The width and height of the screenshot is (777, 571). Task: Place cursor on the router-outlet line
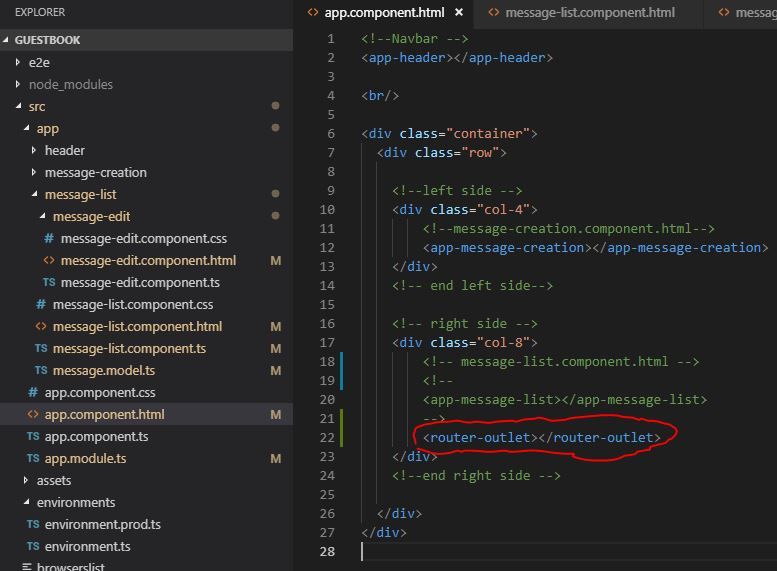[x=541, y=438]
